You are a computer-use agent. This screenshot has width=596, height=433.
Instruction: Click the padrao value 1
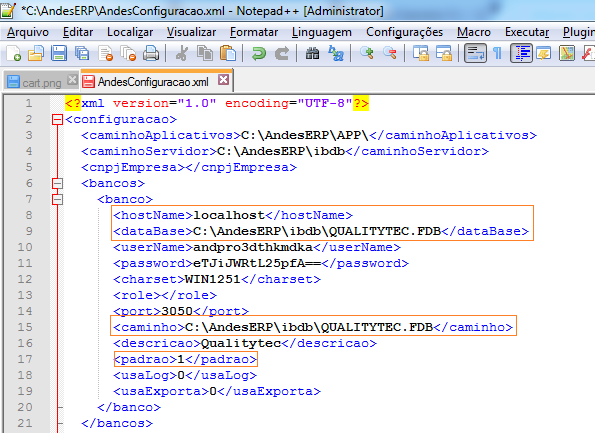pyautogui.click(x=181, y=359)
